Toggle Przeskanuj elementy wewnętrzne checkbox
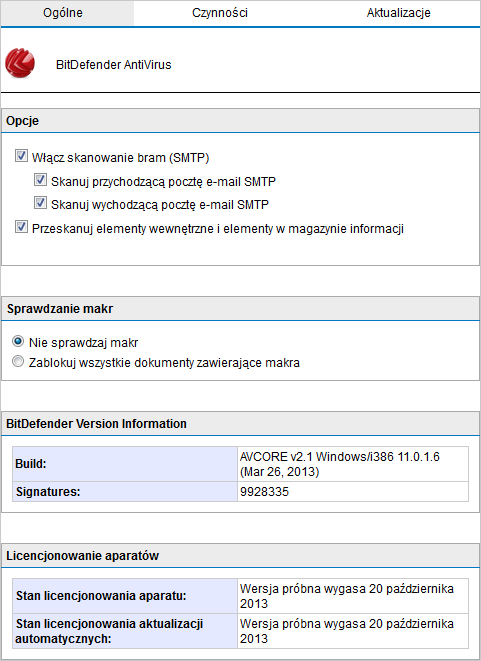The image size is (481, 661). pyautogui.click(x=21, y=227)
